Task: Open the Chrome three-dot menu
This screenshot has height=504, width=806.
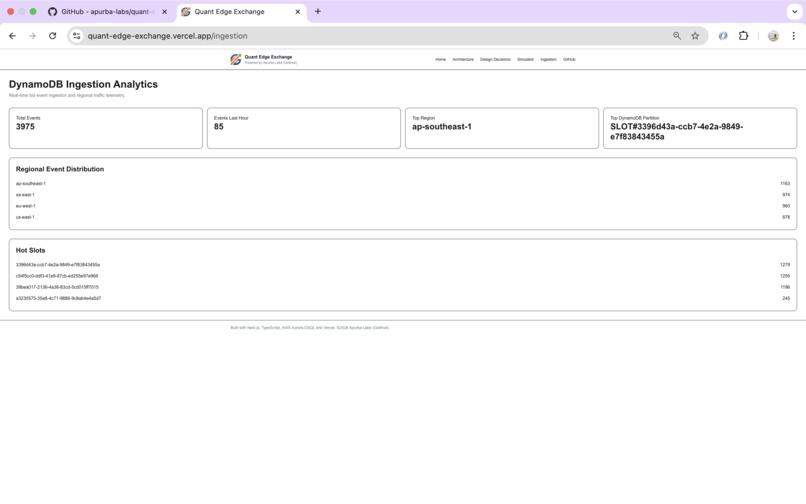Action: tap(794, 36)
